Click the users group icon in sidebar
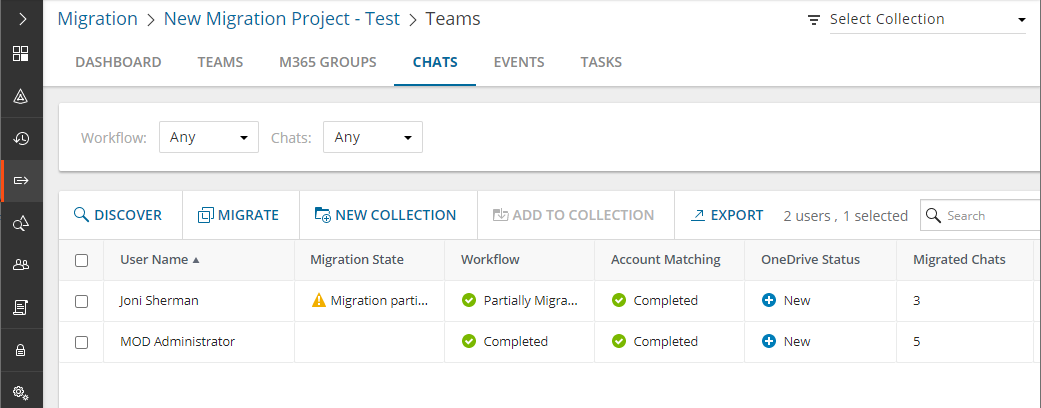 coord(21,265)
